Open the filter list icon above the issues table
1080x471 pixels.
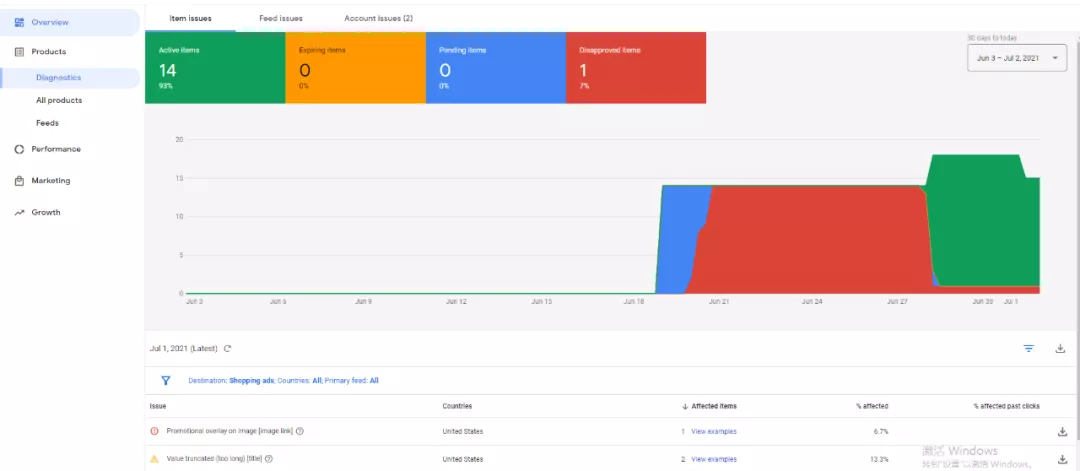coord(1028,349)
